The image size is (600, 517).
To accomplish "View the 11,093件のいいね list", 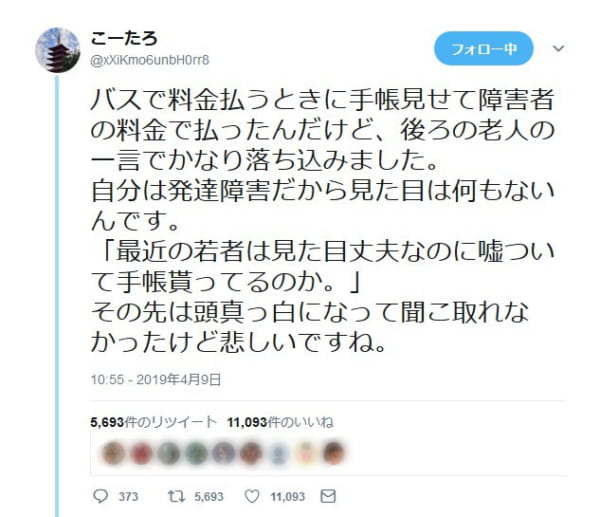I will (280, 422).
